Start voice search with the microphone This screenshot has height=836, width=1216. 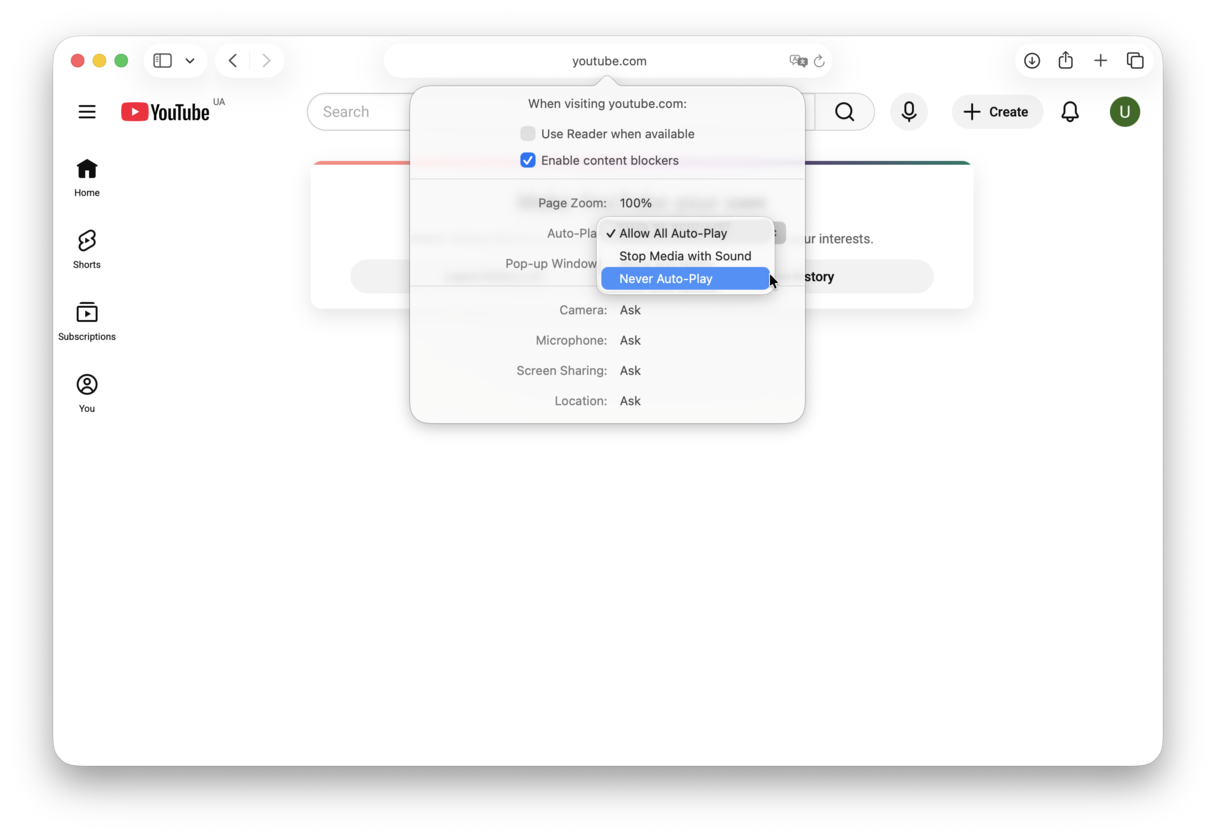[x=909, y=112]
